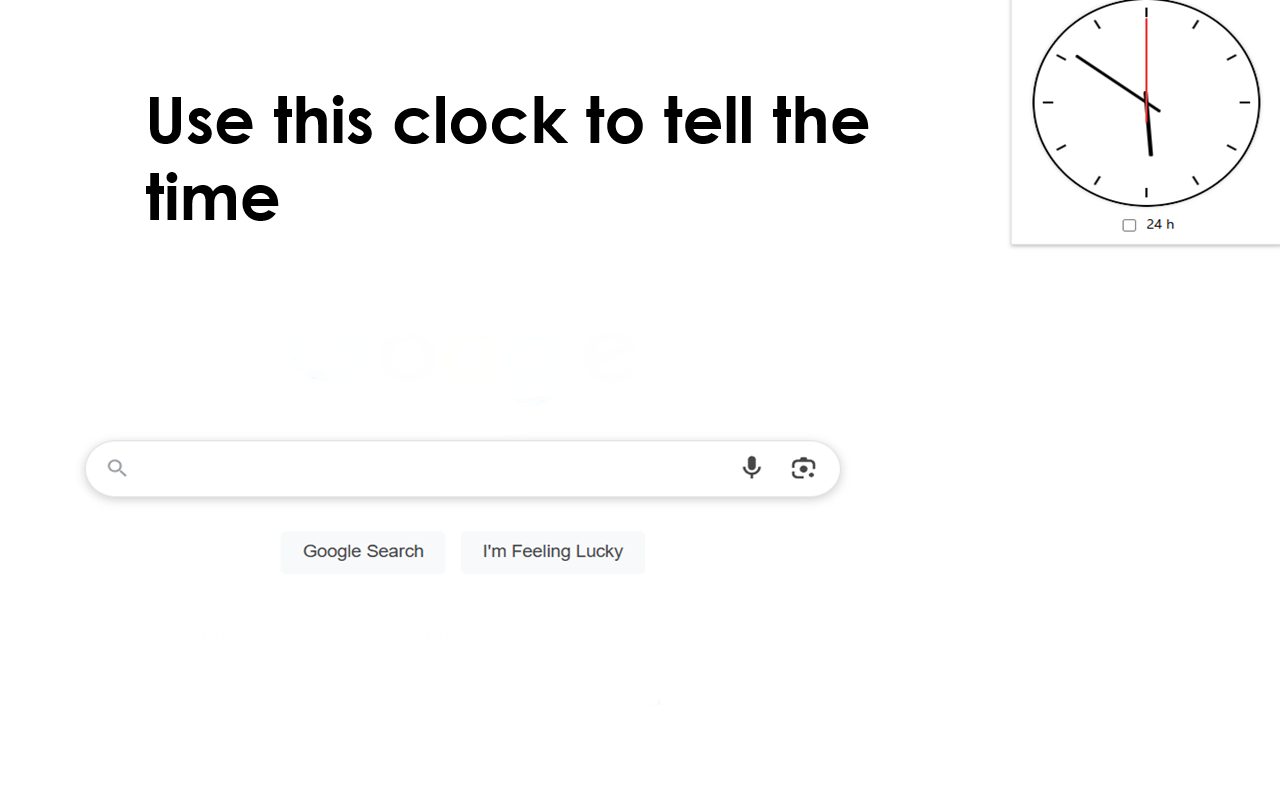Image resolution: width=1280 pixels, height=800 pixels.
Task: Click the "24 h" label text
Action: click(1160, 224)
